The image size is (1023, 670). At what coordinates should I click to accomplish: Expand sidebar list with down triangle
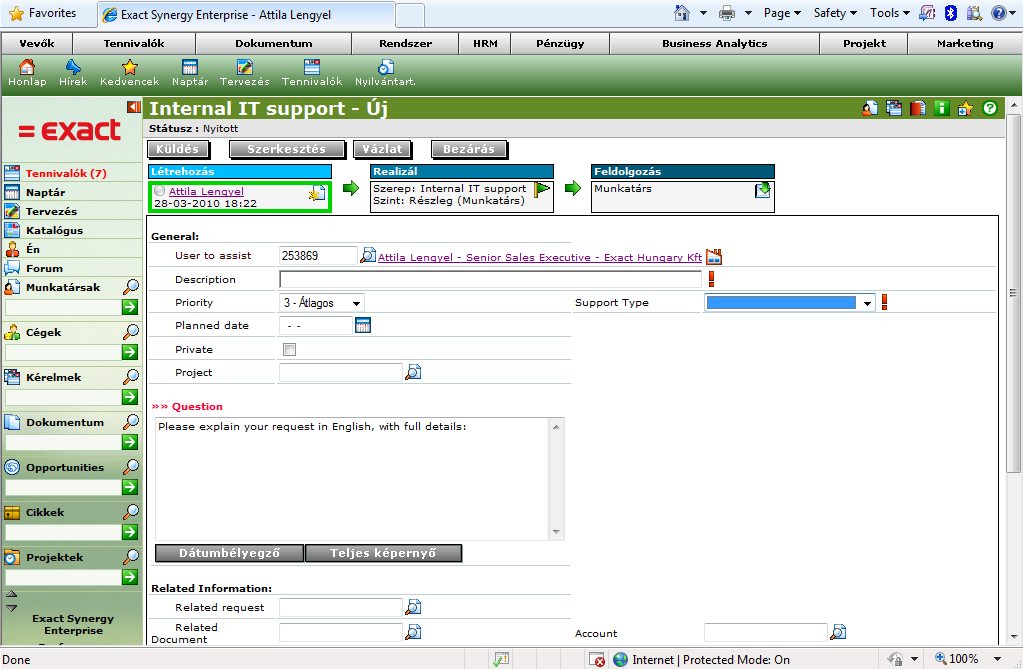pyautogui.click(x=12, y=608)
